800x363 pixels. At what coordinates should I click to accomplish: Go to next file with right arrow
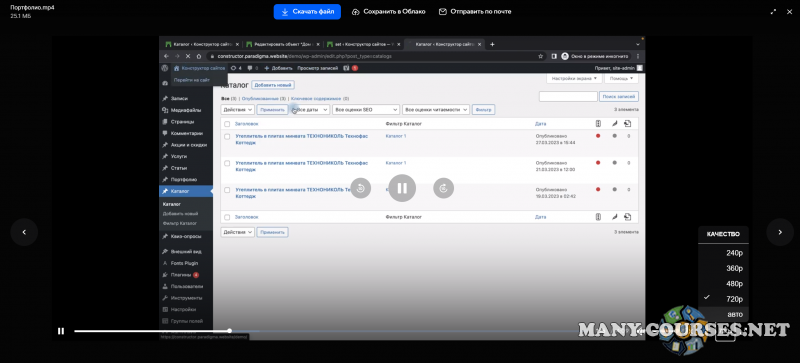[780, 232]
